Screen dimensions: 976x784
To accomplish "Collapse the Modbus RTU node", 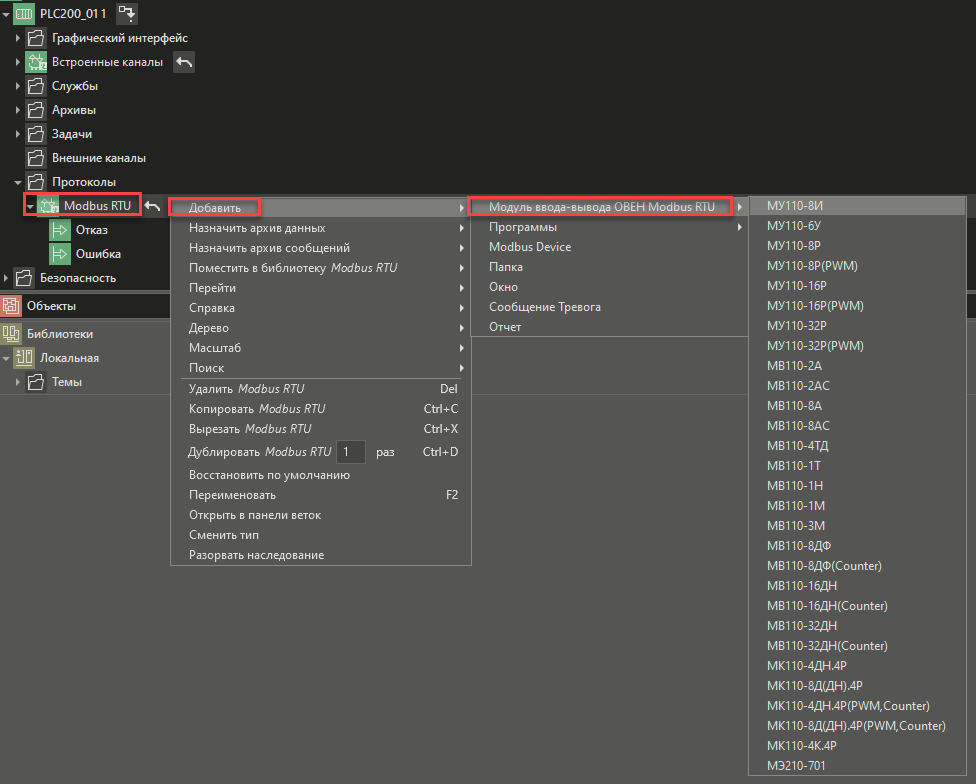I will tap(30, 206).
